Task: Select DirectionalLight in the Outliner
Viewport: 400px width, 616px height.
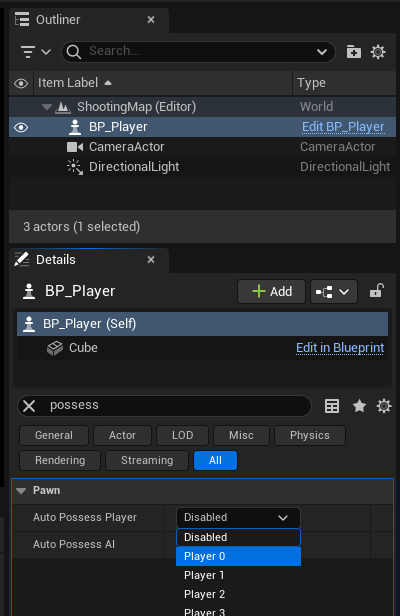Action: tap(202, 167)
